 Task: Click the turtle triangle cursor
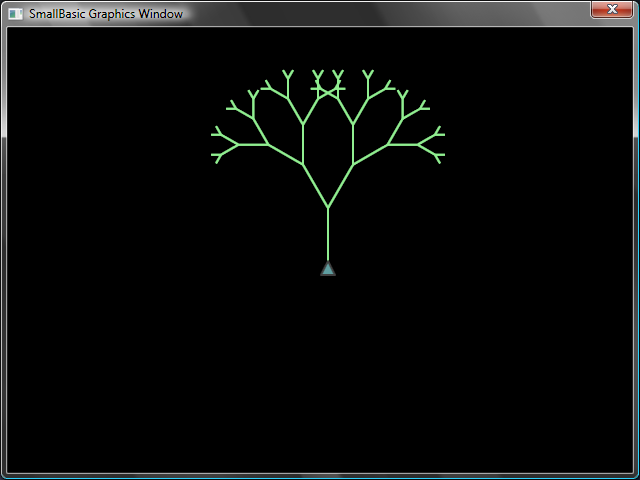point(328,269)
